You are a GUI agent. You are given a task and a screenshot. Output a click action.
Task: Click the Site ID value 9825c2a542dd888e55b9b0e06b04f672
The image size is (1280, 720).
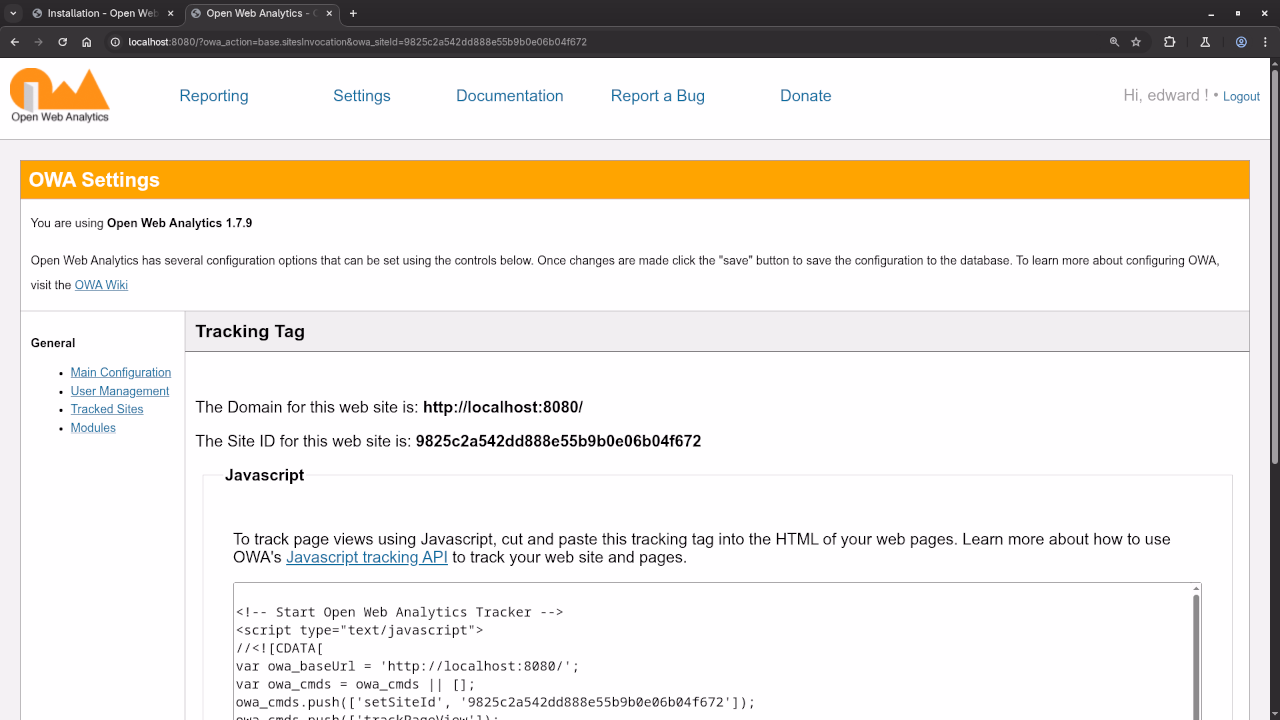558,441
